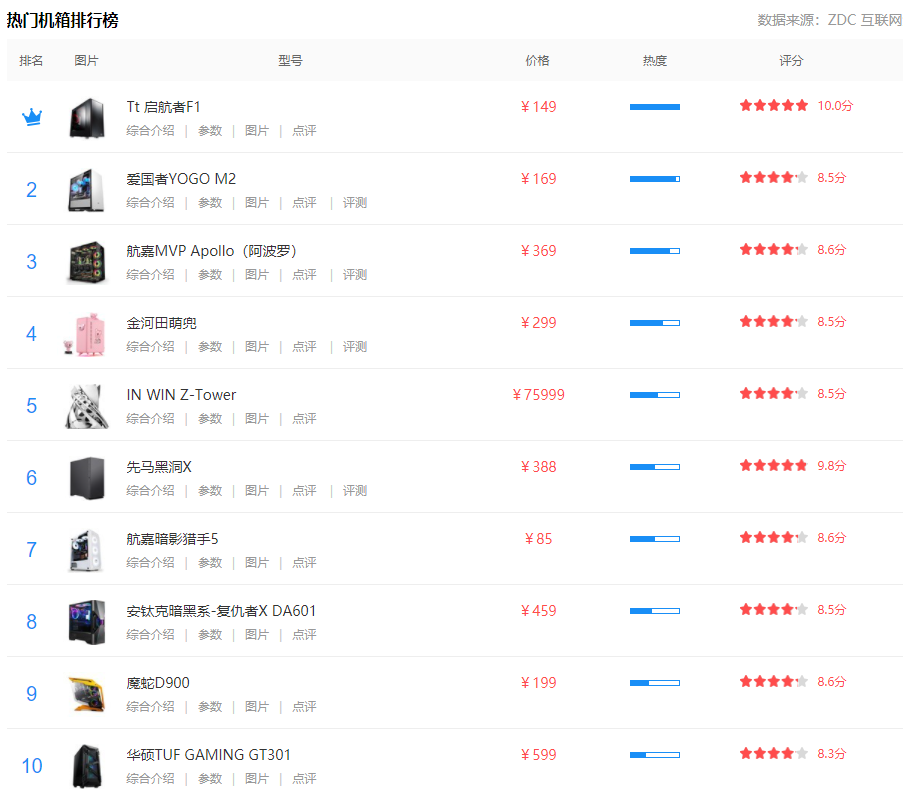The image size is (903, 798).
Task: Open 爱国者YOGO M2 product title link
Action: point(181,179)
